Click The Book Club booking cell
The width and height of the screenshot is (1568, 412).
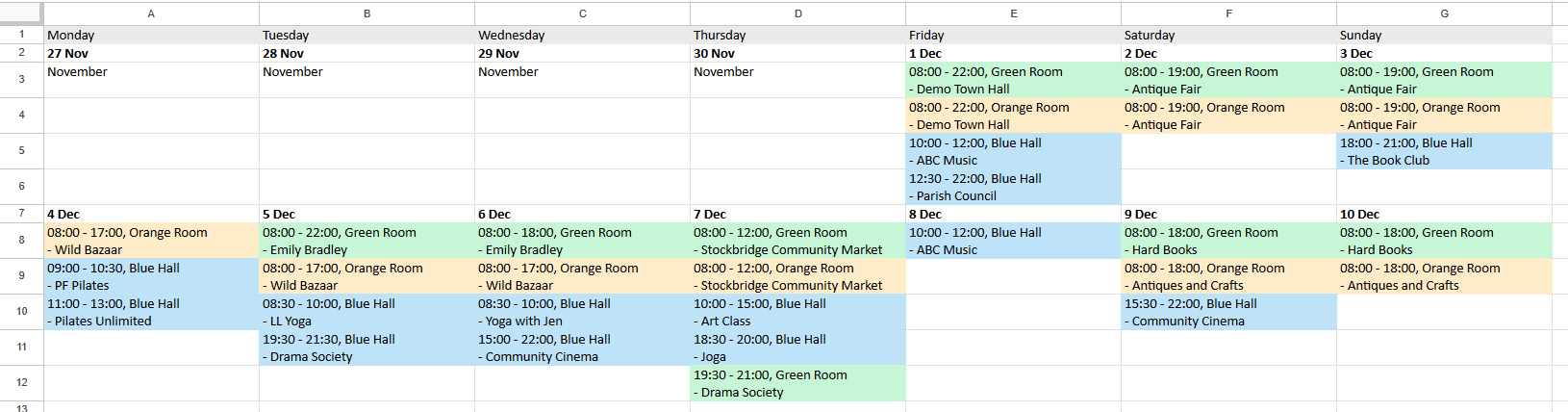pyautogui.click(x=1444, y=151)
